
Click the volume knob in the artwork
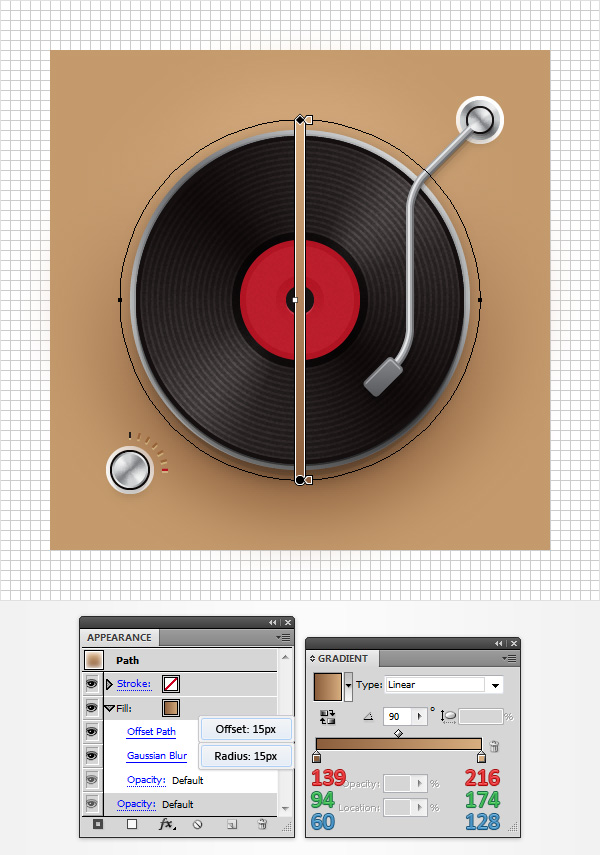click(x=130, y=469)
